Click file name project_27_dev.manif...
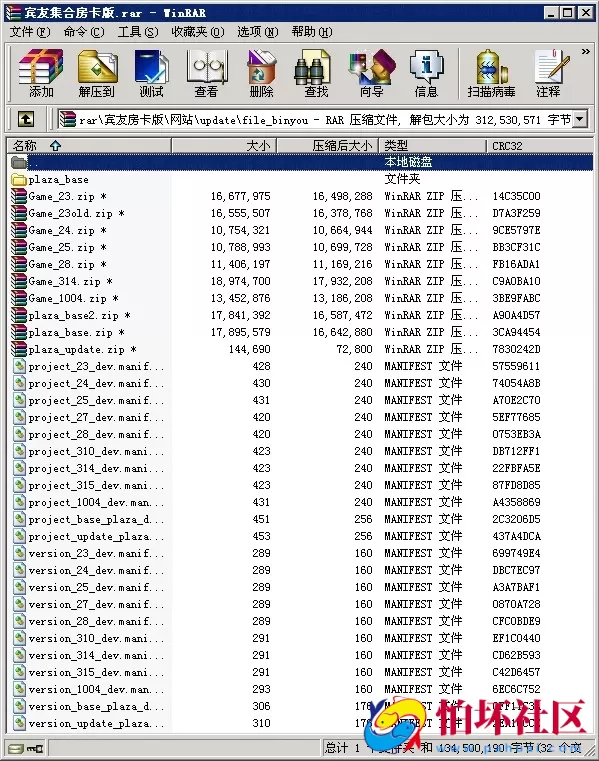The width and height of the screenshot is (599, 761). (x=96, y=418)
